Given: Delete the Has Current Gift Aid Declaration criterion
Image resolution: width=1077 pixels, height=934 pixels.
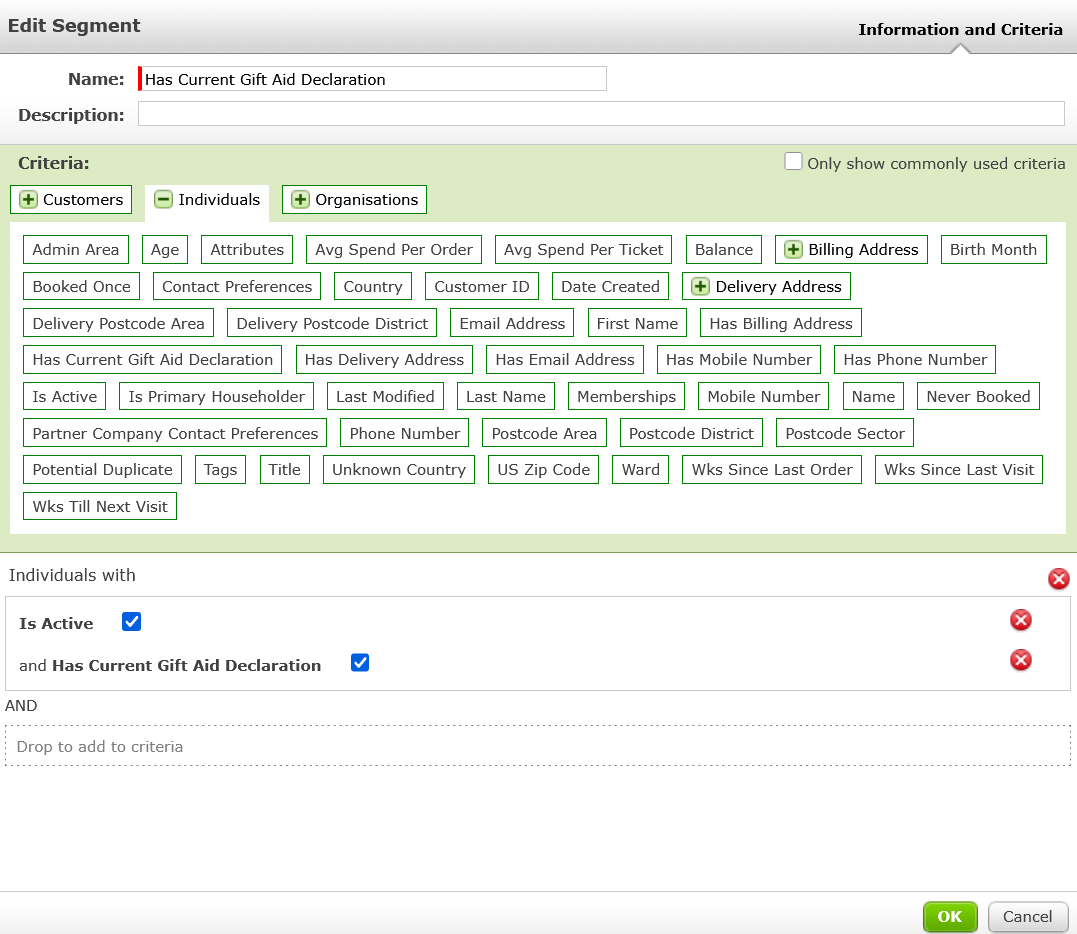Looking at the screenshot, I should (1020, 660).
